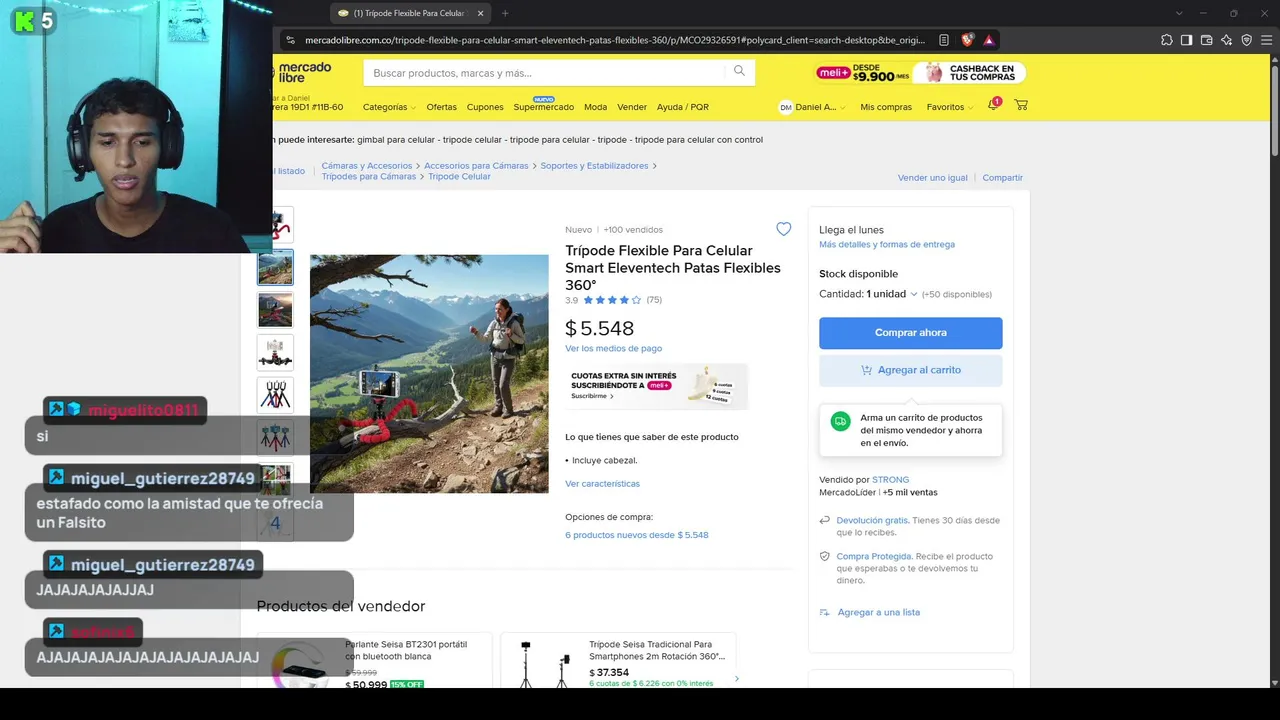The width and height of the screenshot is (1280, 720).
Task: Open the Leo AI sparkle icon
Action: (1227, 40)
